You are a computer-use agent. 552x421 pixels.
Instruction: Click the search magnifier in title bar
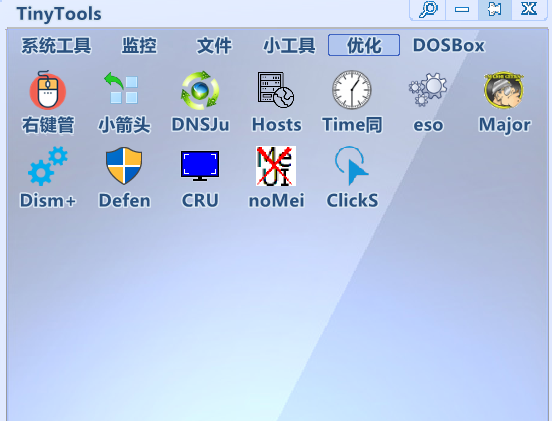(428, 10)
